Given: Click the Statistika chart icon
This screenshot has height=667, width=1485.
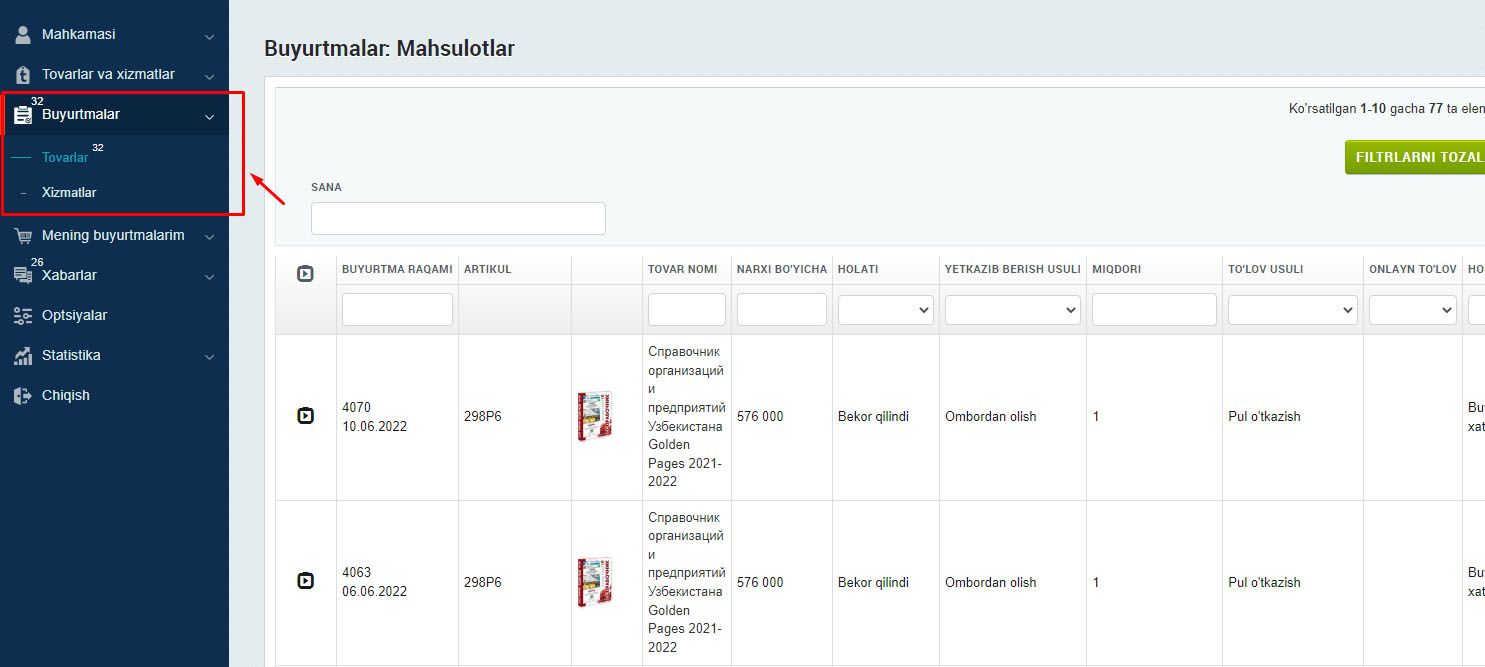Looking at the screenshot, I should point(23,356).
